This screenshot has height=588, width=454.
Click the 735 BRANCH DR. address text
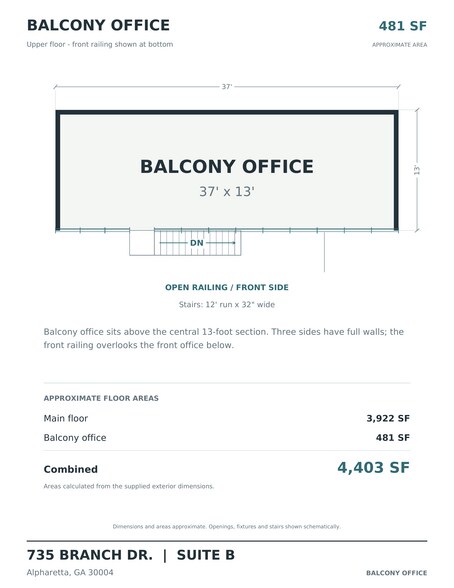click(90, 555)
